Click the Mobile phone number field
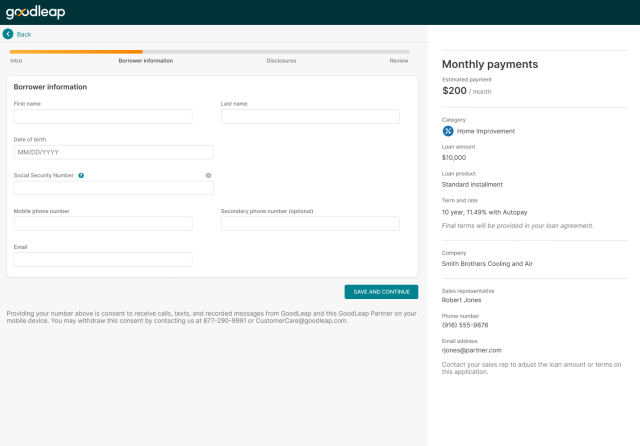640x446 pixels. pos(103,224)
